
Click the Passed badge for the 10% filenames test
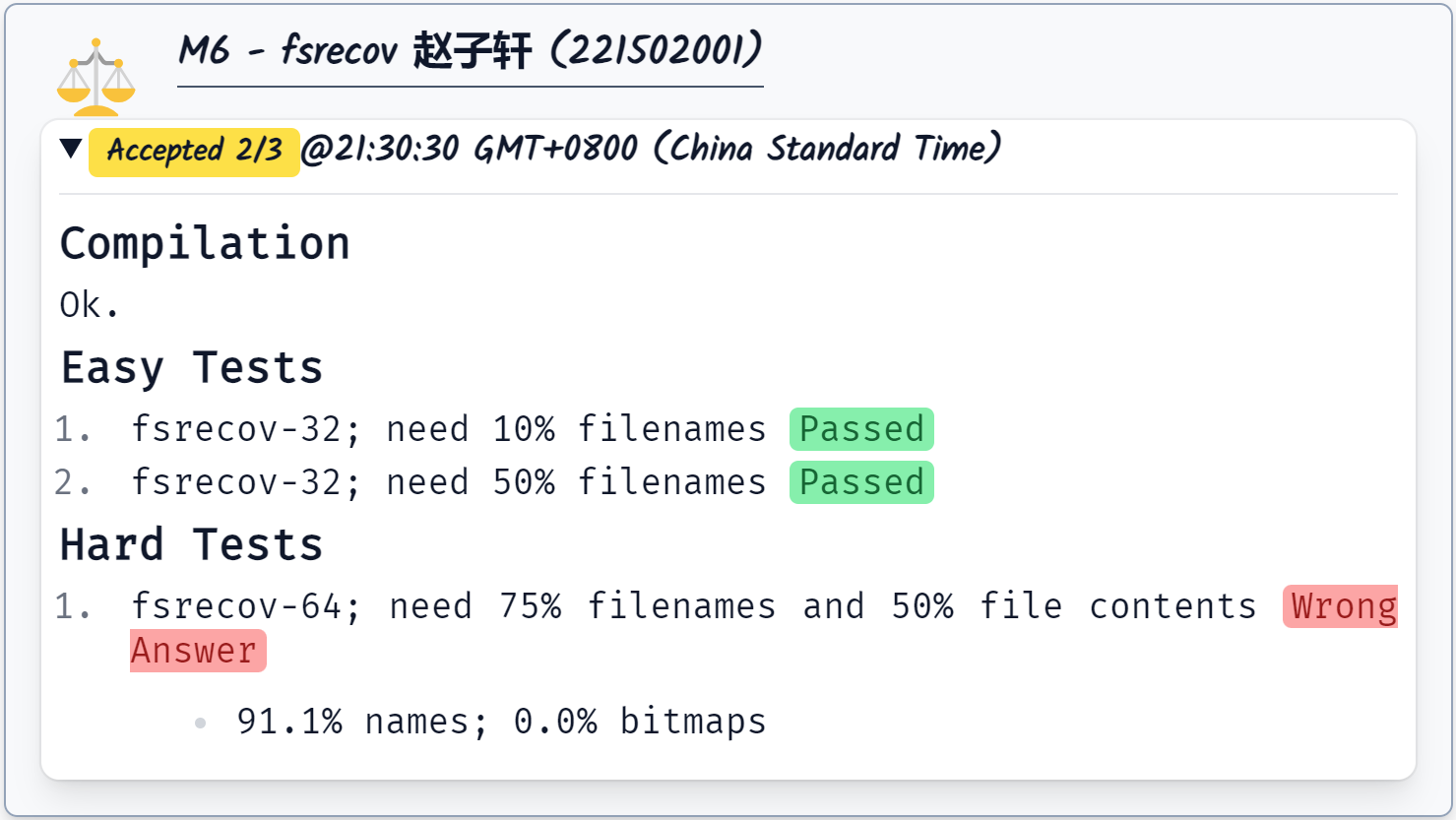861,429
